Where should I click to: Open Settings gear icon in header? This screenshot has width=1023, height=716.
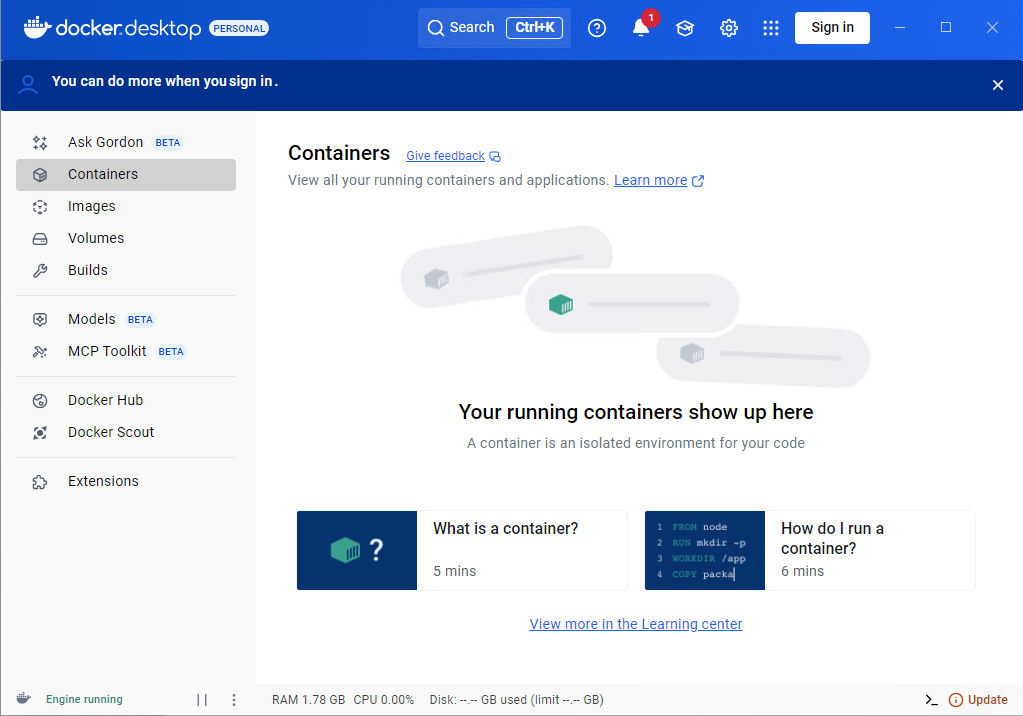729,28
